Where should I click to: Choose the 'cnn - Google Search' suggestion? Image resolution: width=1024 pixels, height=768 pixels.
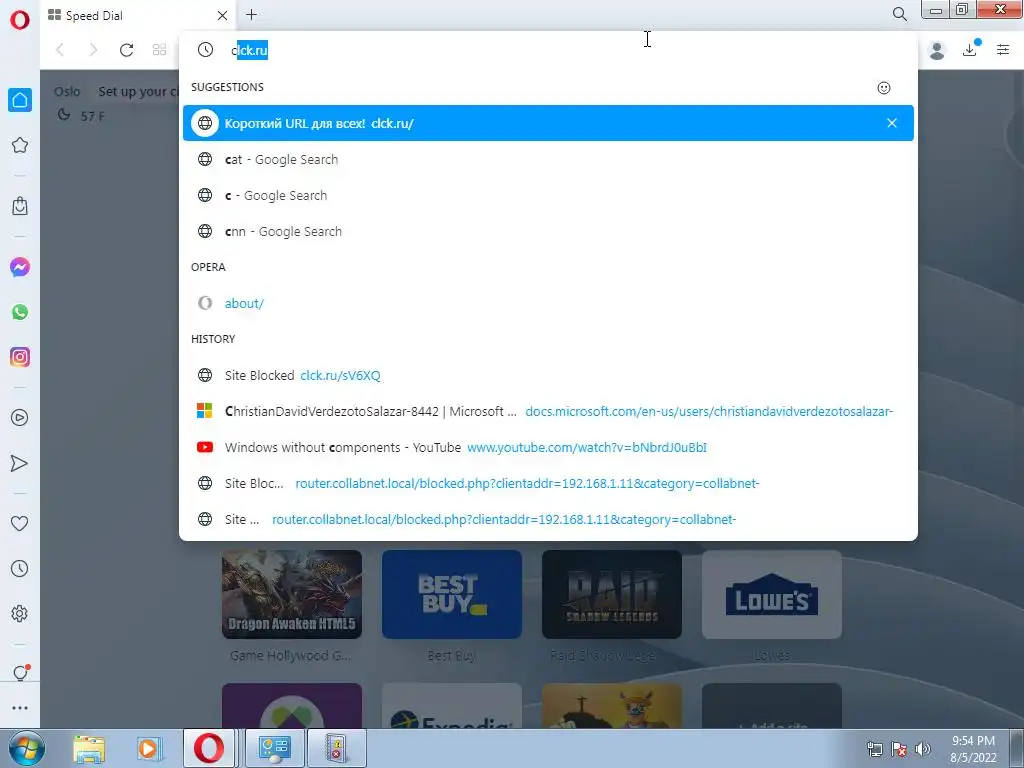point(548,231)
